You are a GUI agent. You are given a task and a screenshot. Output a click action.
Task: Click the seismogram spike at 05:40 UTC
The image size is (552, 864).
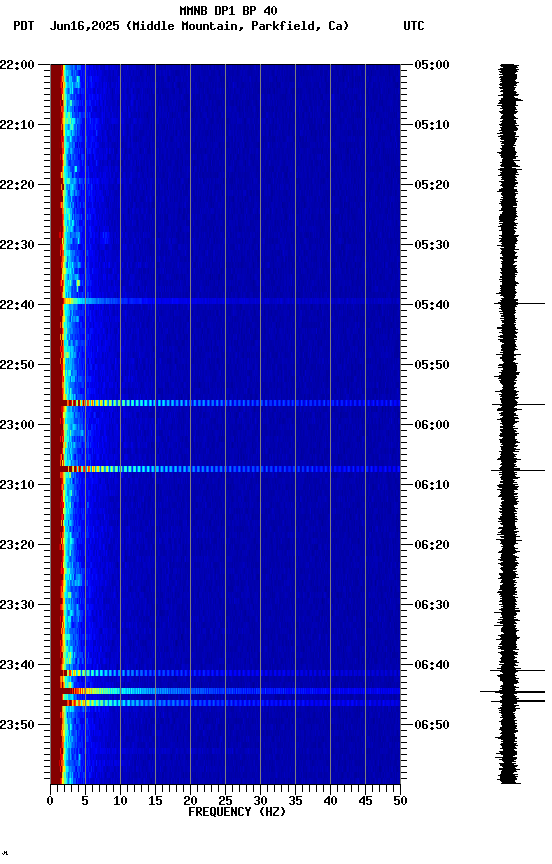520,304
